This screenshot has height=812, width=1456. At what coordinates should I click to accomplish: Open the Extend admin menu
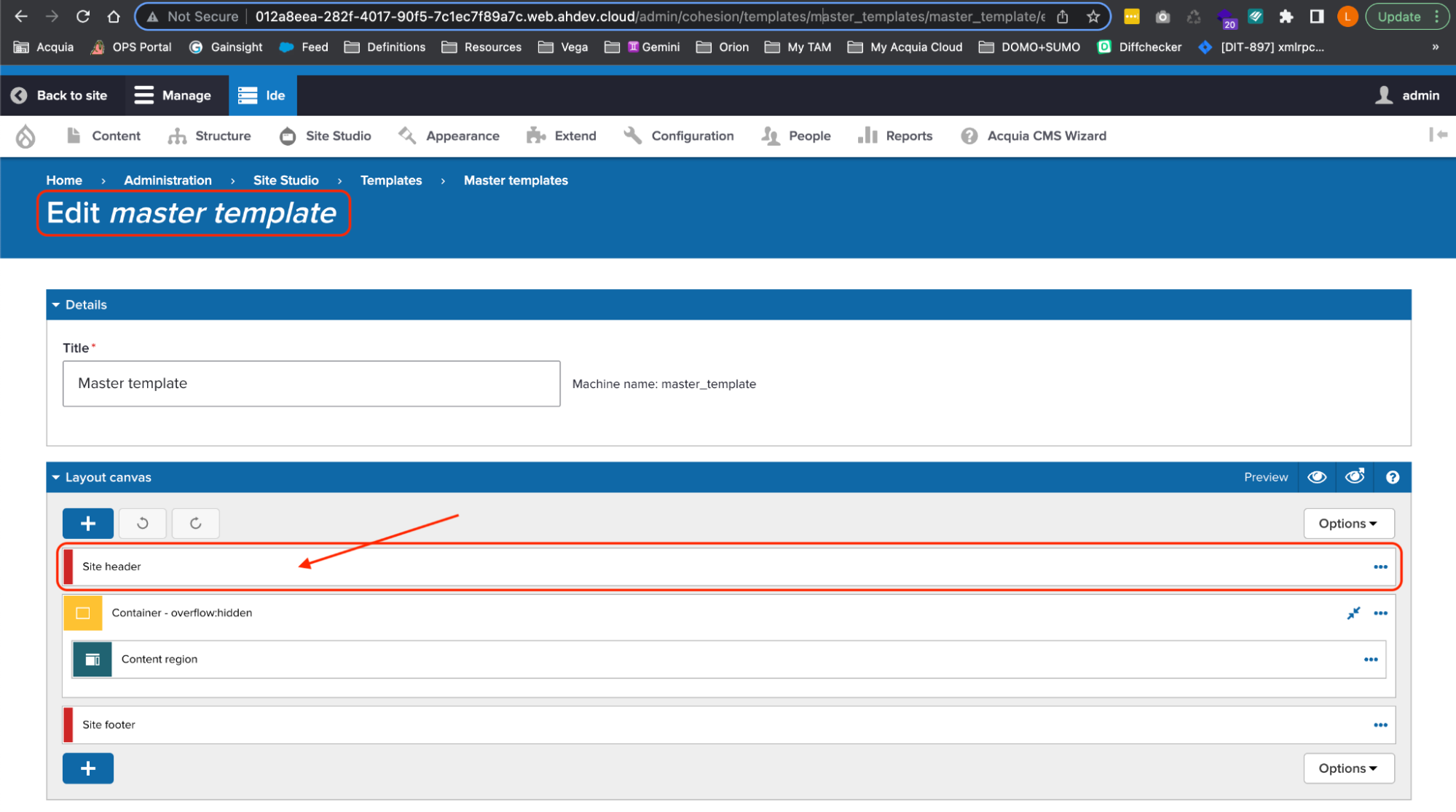click(561, 136)
